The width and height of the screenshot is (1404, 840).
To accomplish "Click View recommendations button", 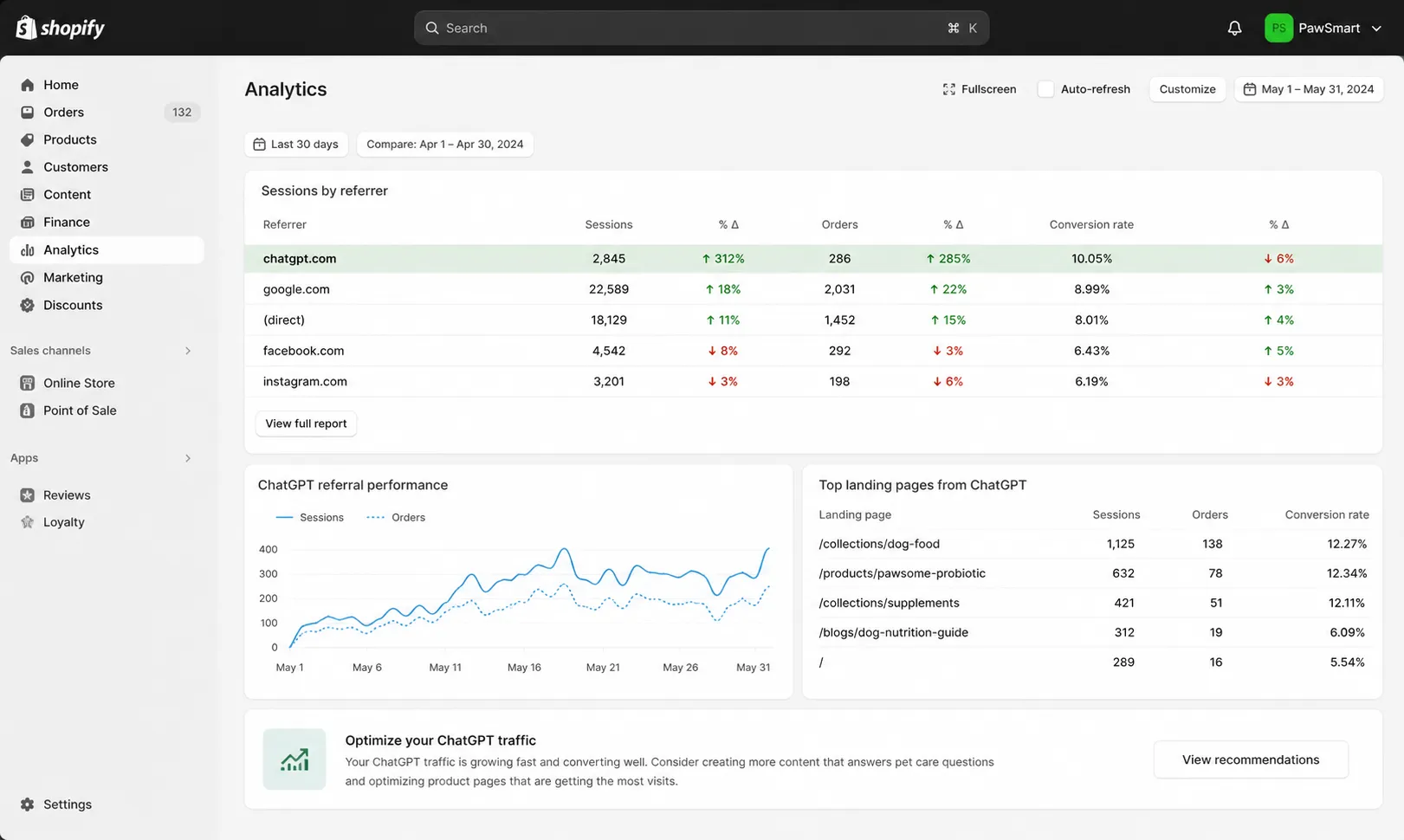I will click(1251, 759).
